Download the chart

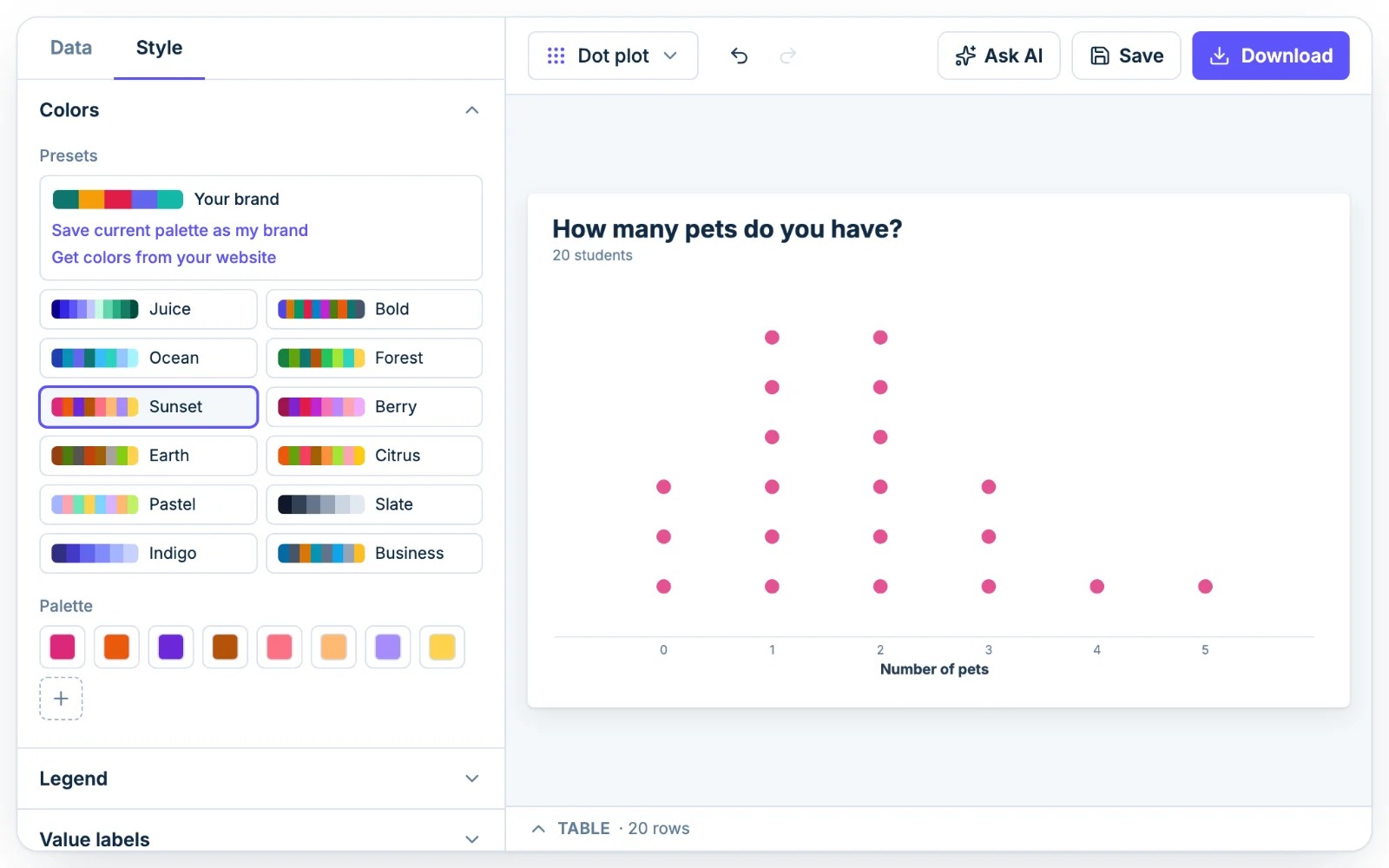1270,56
